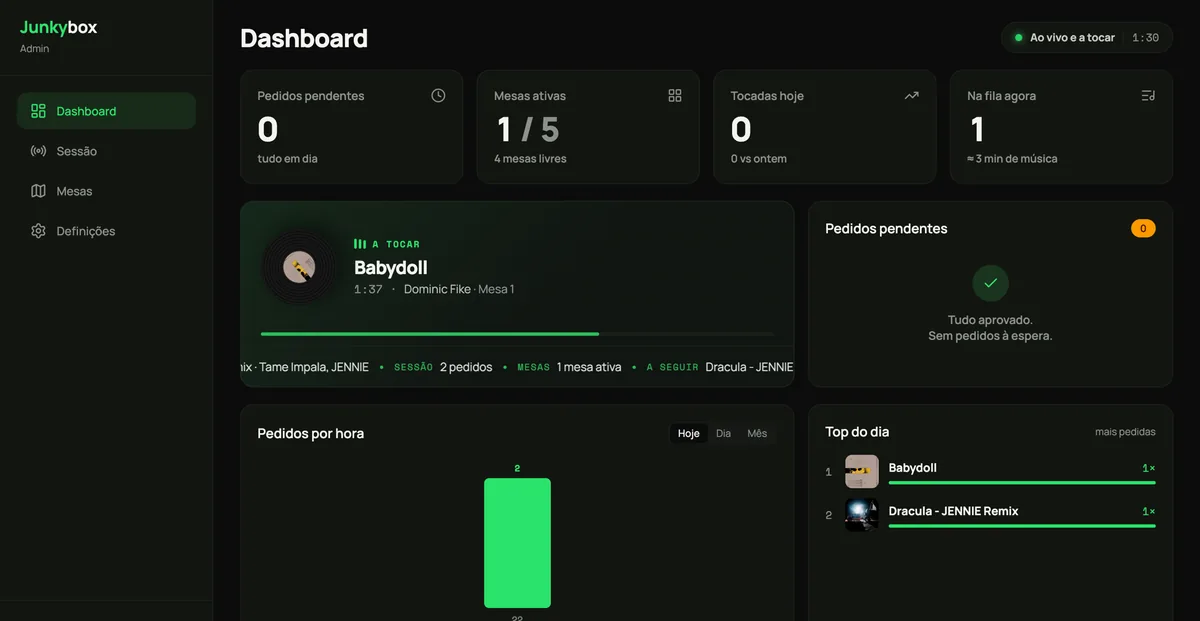This screenshot has height=621, width=1200.
Task: Click the grid icon on Mesas ativas card
Action: tap(675, 96)
